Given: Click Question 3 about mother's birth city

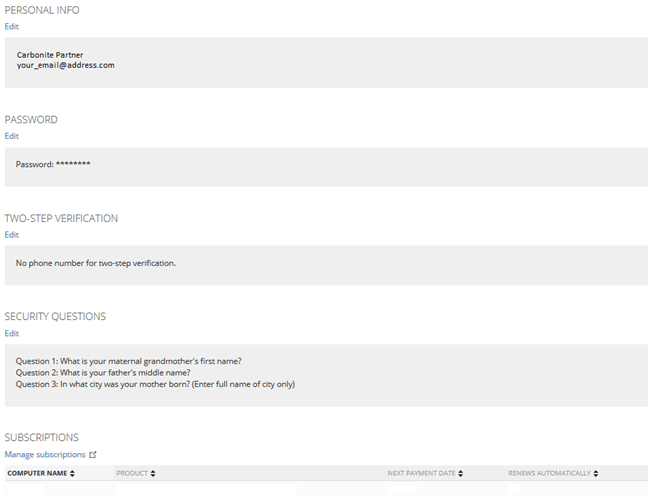Looking at the screenshot, I should pyautogui.click(x=155, y=384).
